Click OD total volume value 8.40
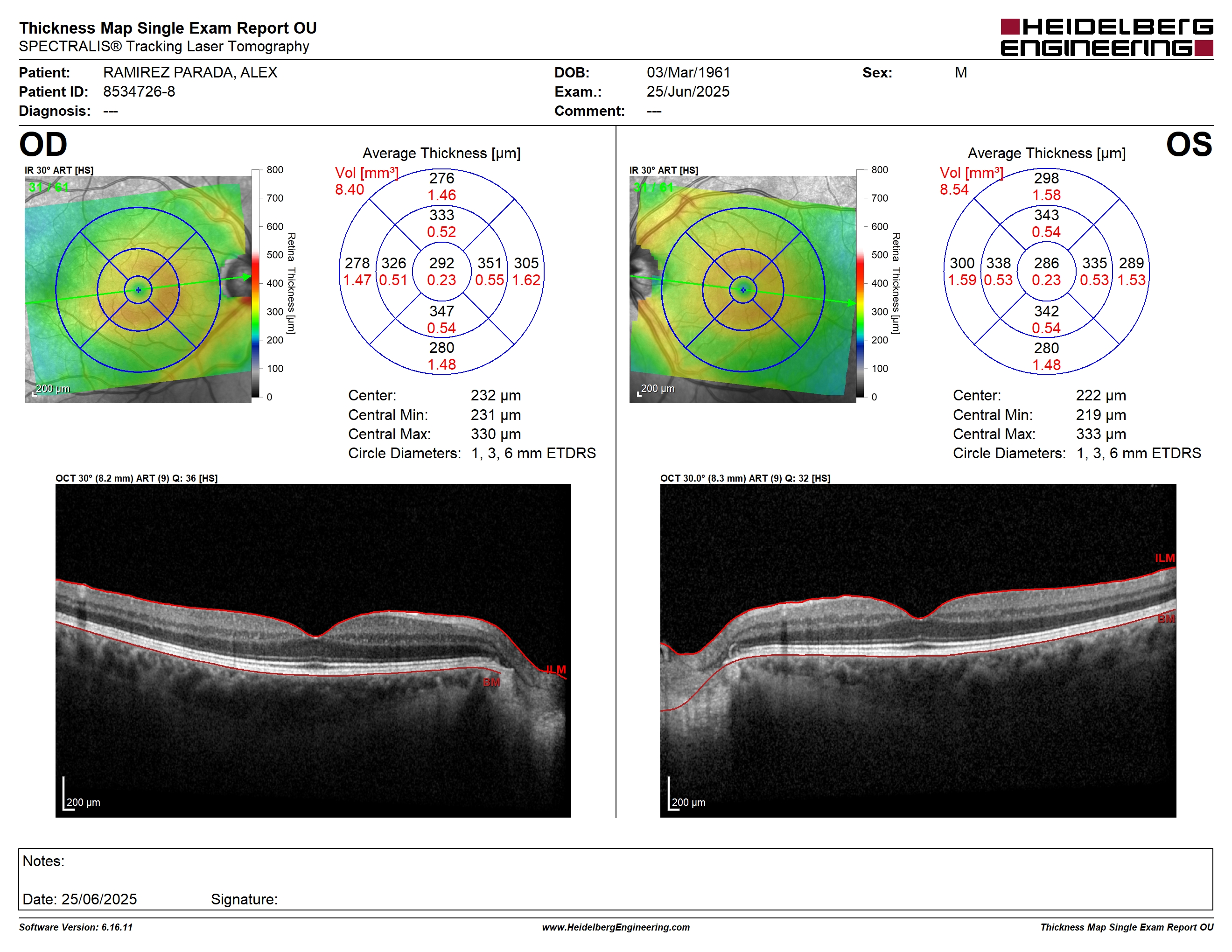The width and height of the screenshot is (1232, 952). (x=350, y=189)
